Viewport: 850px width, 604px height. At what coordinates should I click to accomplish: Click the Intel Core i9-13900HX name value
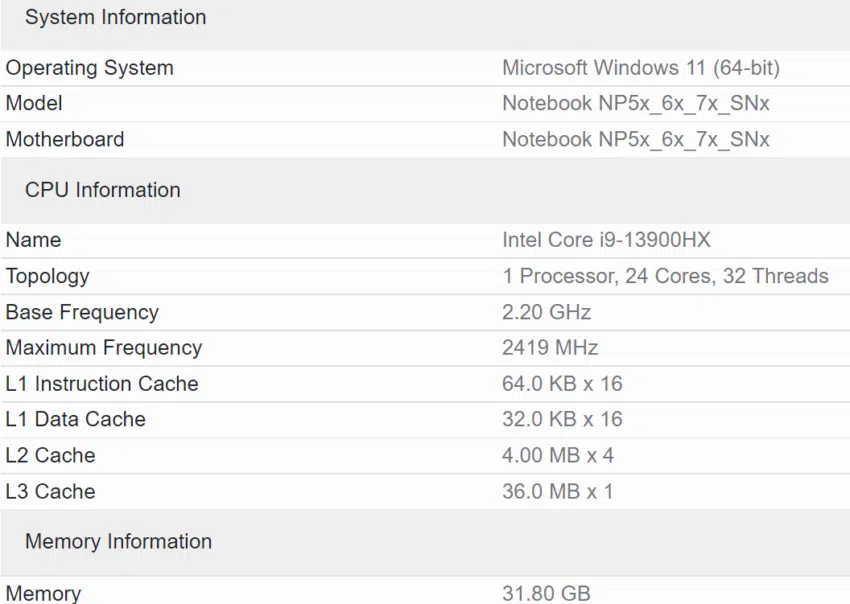606,240
